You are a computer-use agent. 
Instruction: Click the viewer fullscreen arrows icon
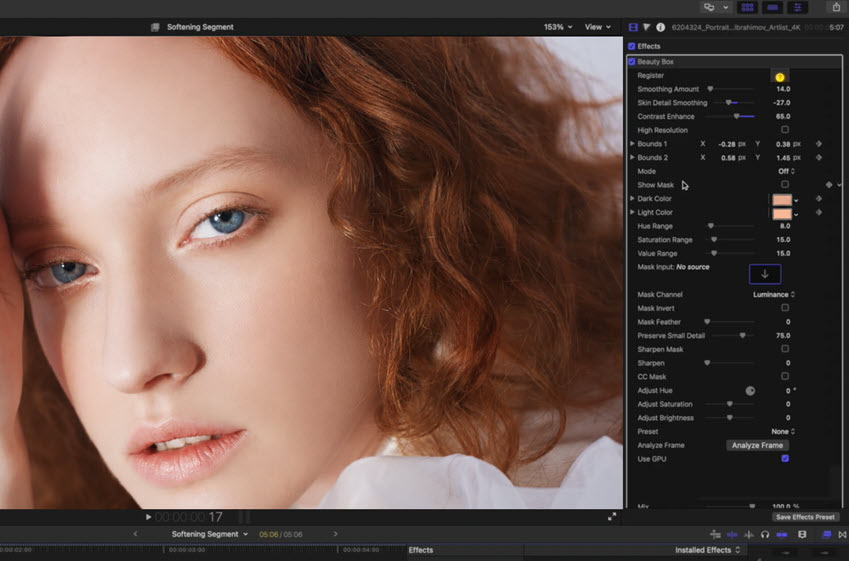[612, 517]
